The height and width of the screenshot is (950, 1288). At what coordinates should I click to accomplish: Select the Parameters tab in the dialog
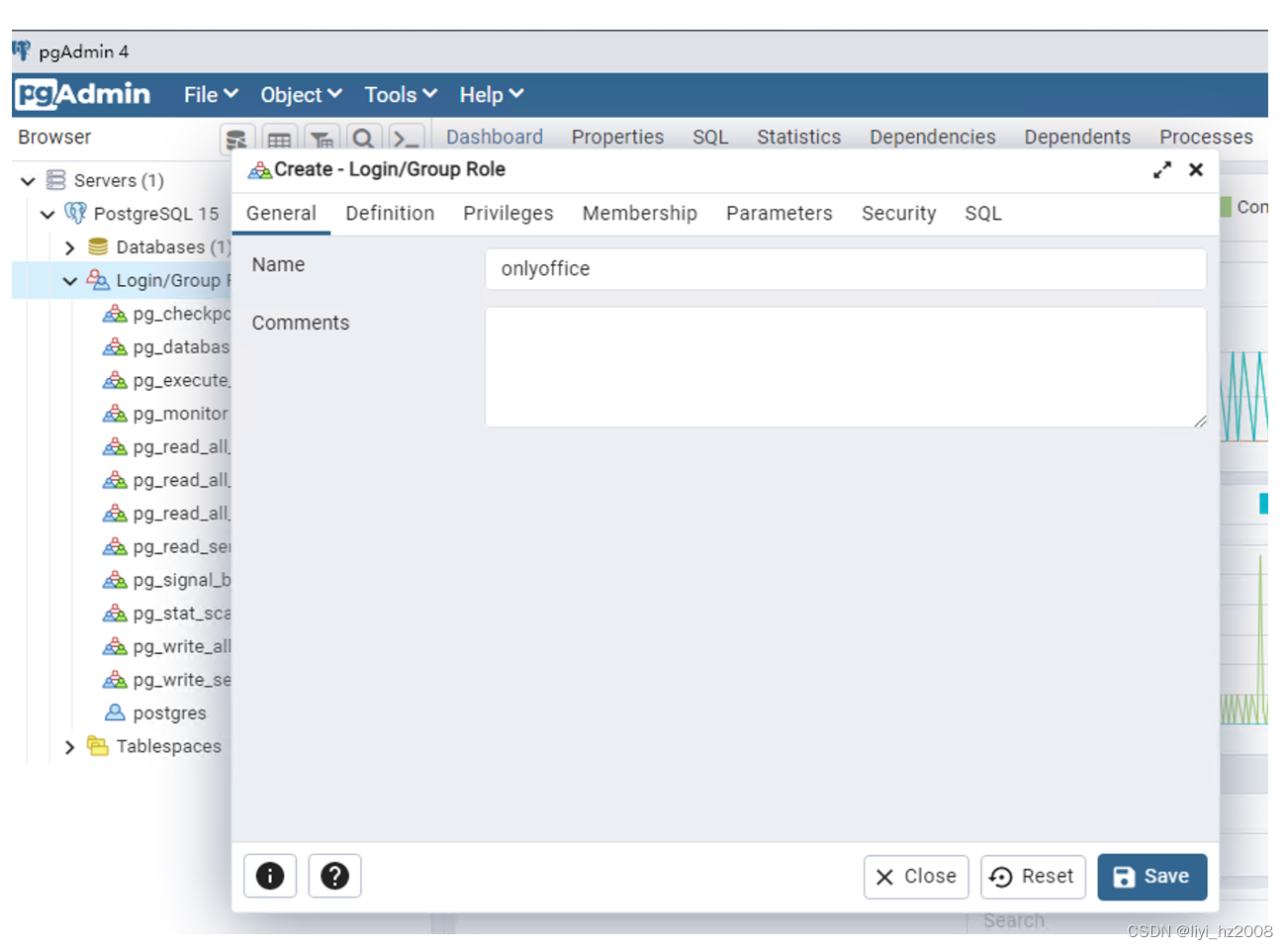coord(780,214)
